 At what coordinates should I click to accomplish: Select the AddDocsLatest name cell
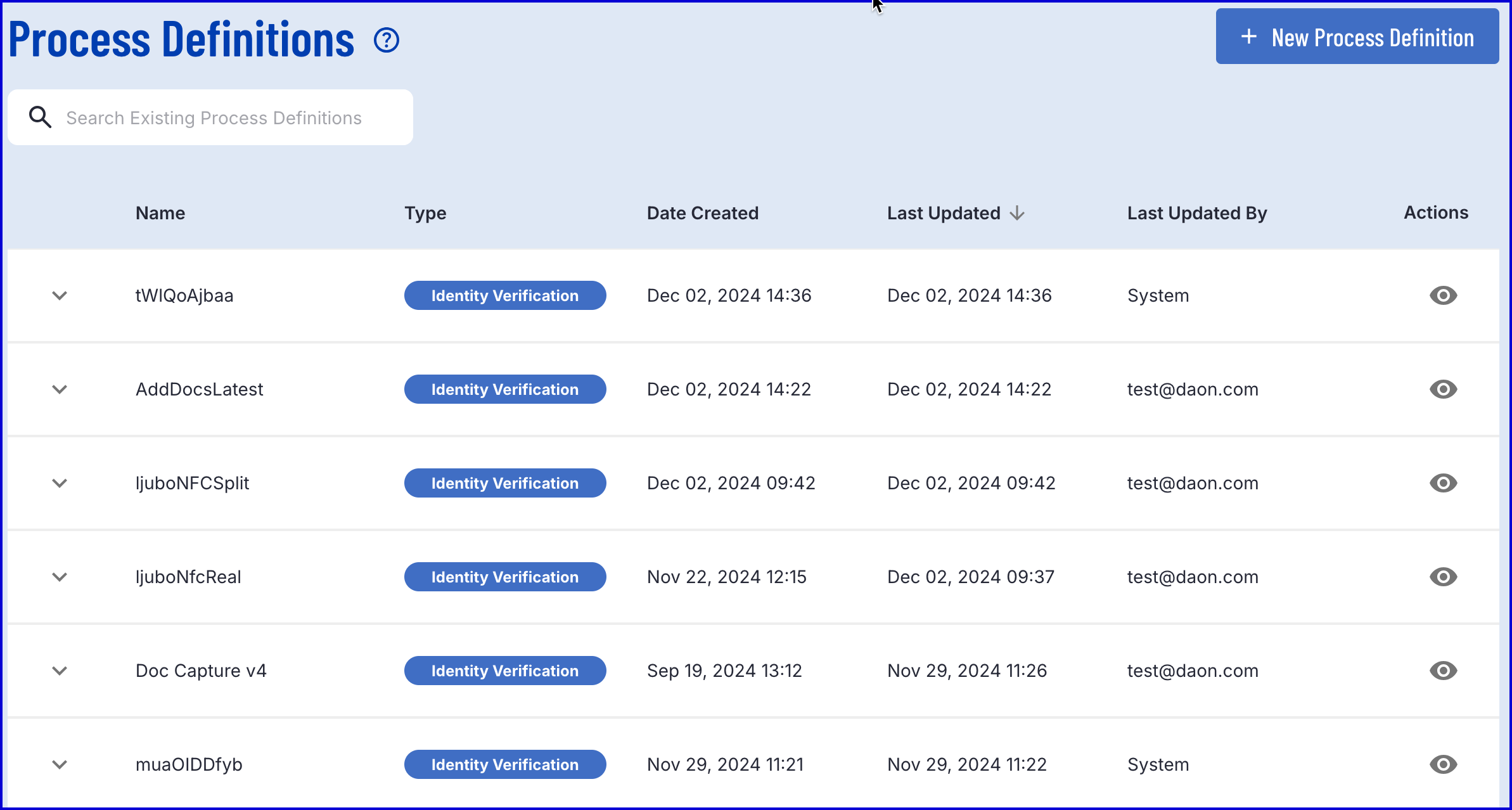tap(199, 389)
